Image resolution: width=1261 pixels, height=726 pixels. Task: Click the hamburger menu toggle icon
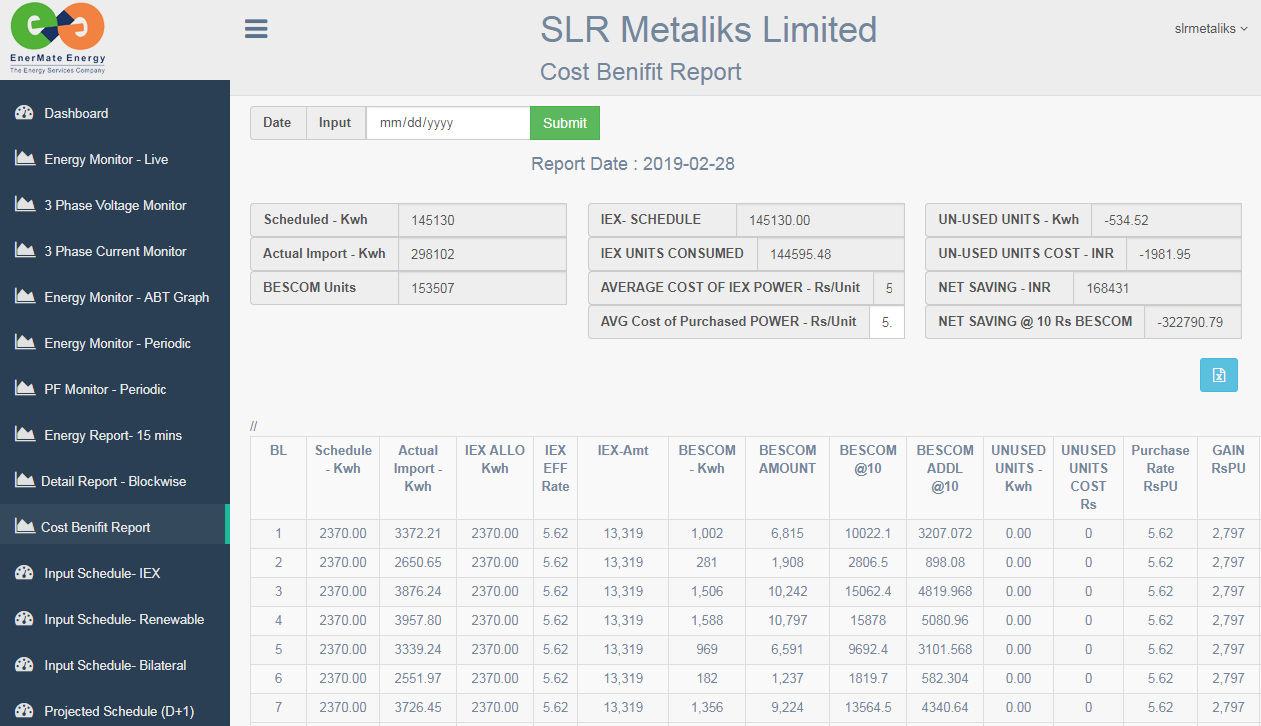(x=256, y=29)
